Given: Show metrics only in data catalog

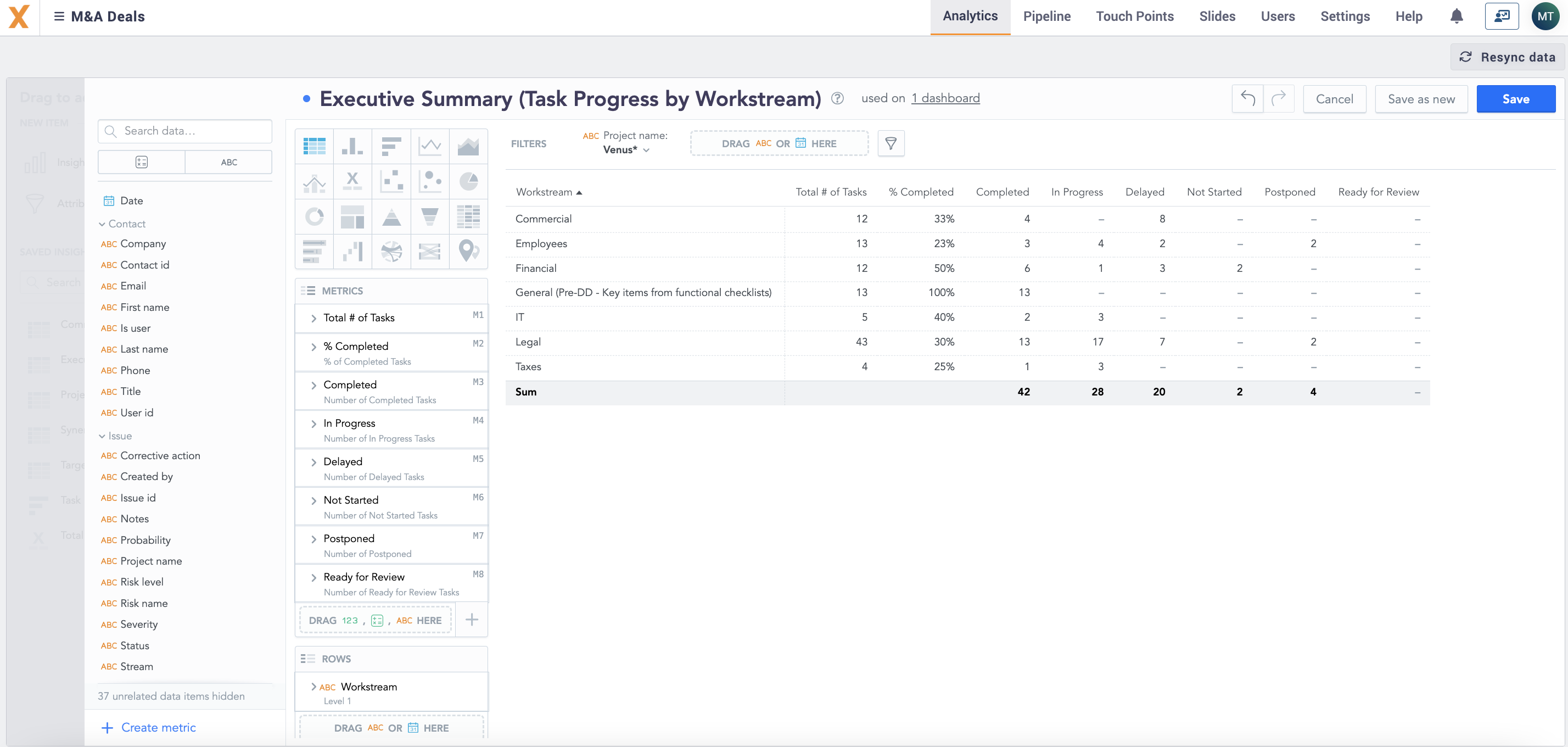Looking at the screenshot, I should pyautogui.click(x=141, y=162).
